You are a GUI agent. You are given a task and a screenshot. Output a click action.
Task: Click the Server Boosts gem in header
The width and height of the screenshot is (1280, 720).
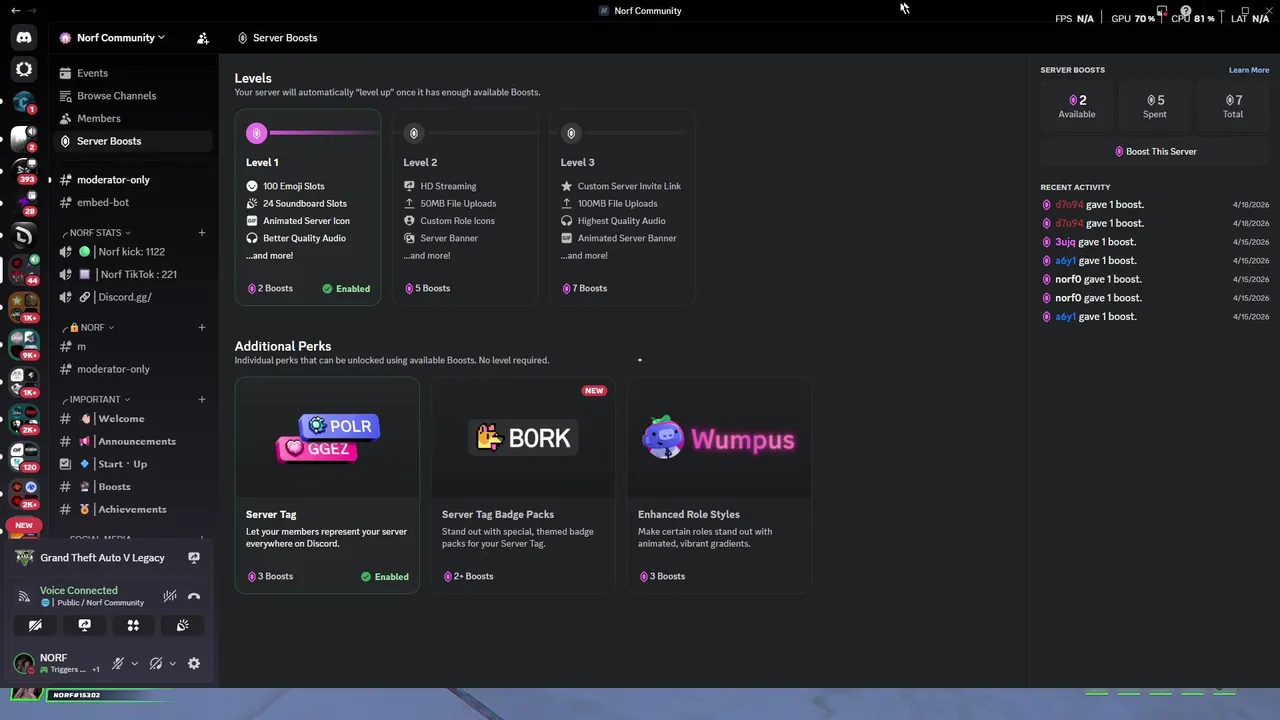pos(242,38)
